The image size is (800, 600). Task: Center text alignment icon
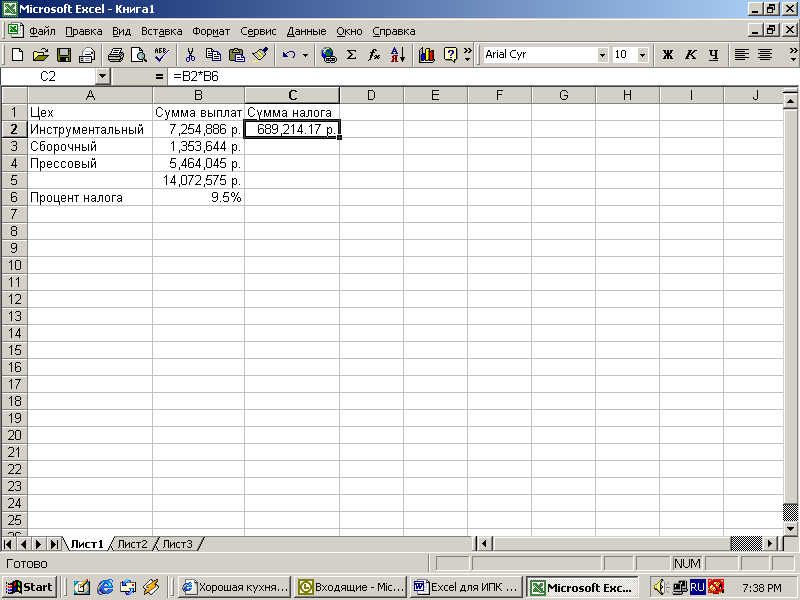tap(764, 55)
